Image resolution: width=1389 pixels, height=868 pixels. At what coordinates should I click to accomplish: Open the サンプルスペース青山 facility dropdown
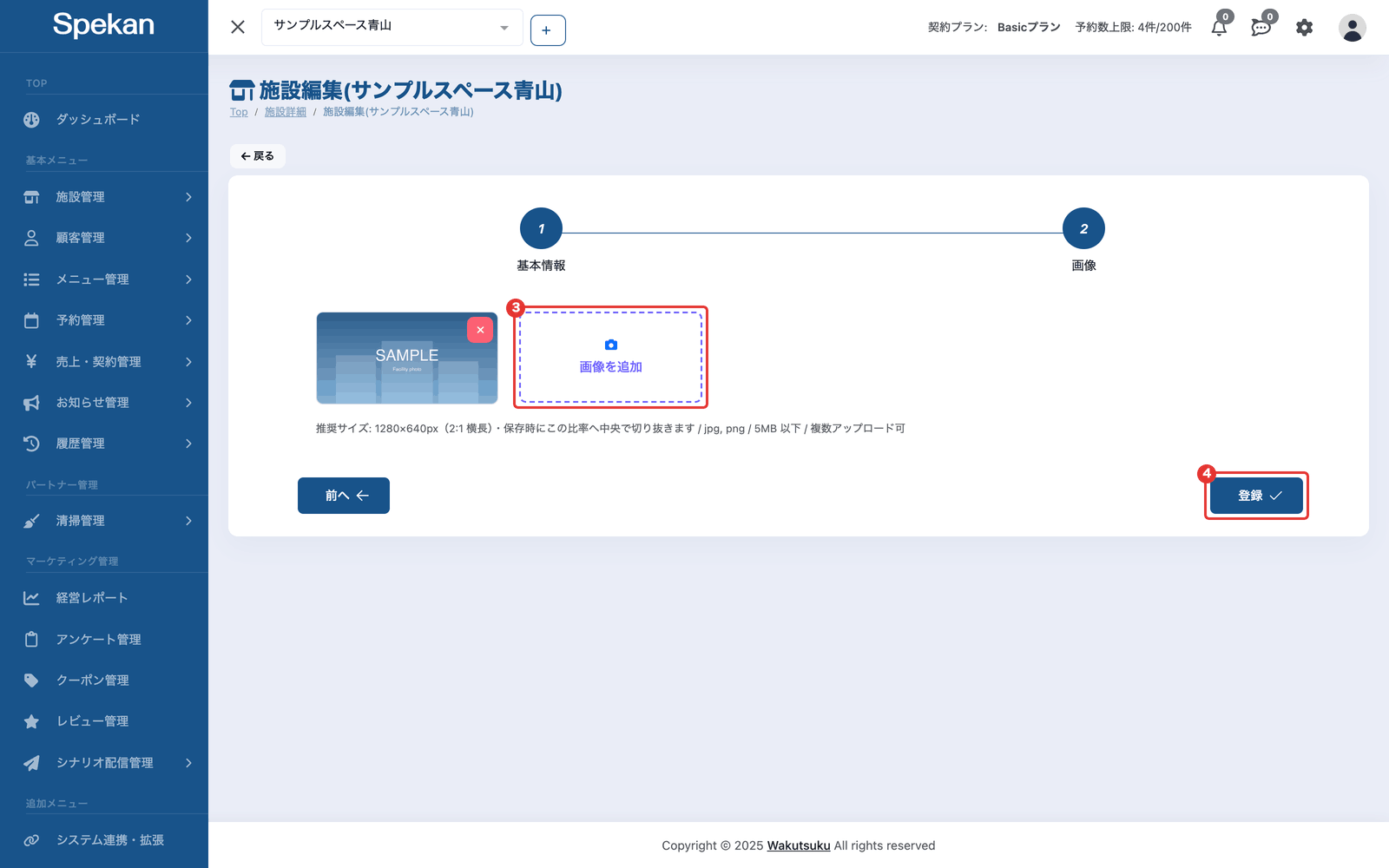[392, 27]
